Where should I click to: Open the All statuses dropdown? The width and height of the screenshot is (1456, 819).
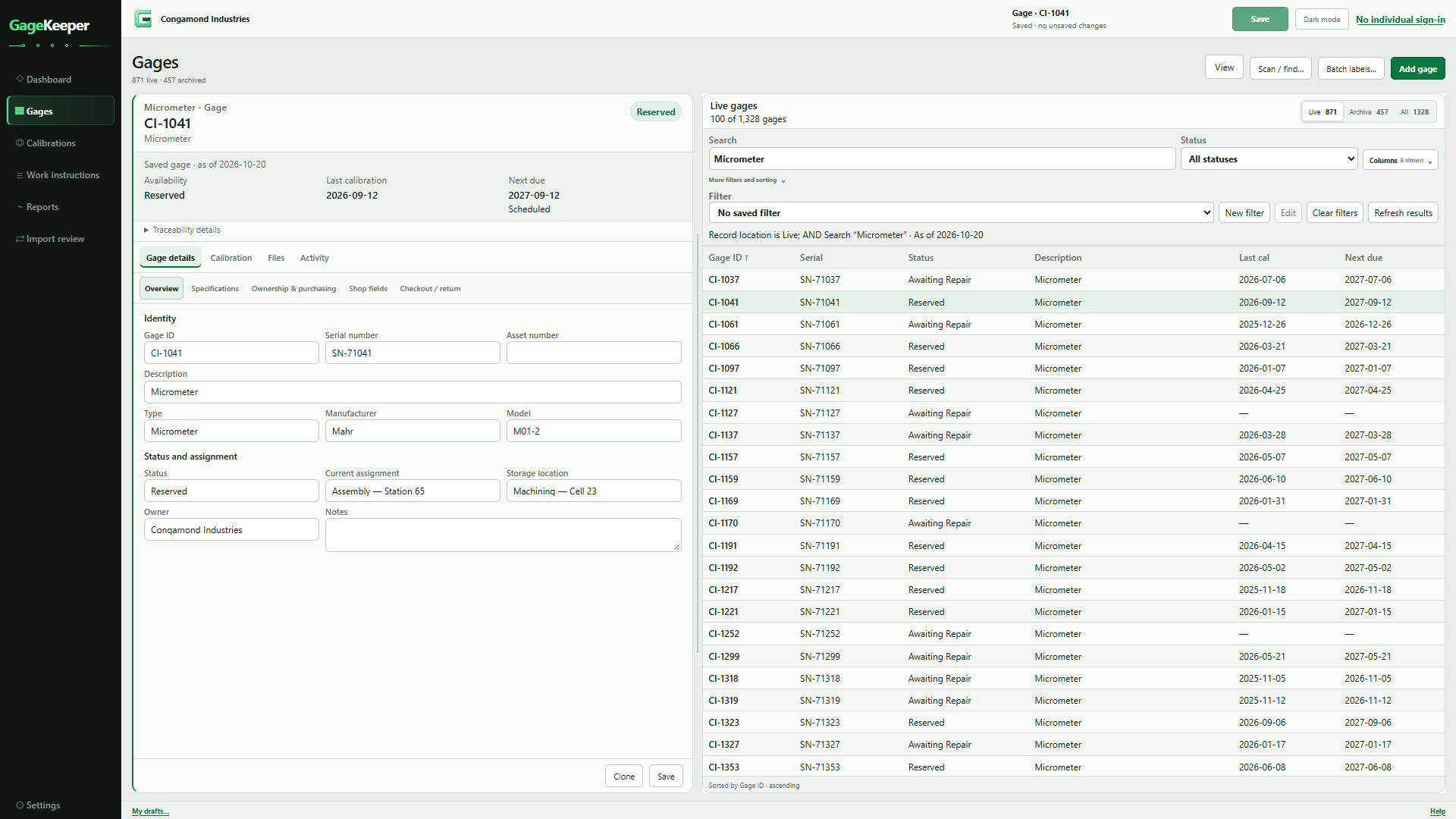click(1269, 159)
